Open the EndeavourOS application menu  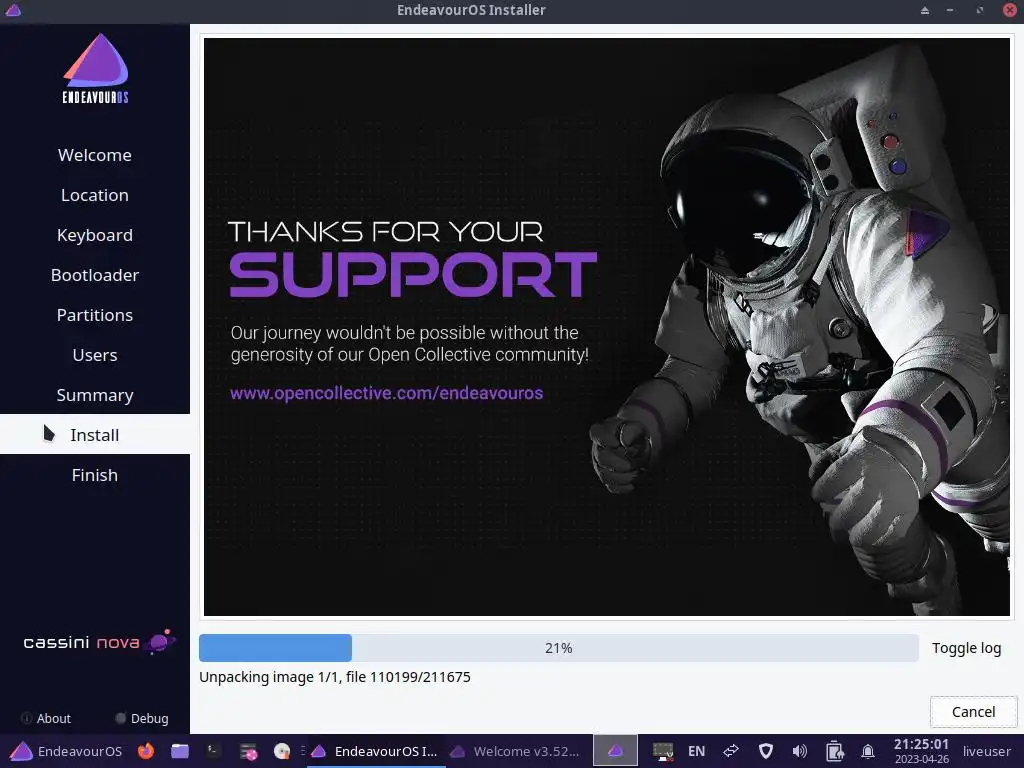coord(66,751)
